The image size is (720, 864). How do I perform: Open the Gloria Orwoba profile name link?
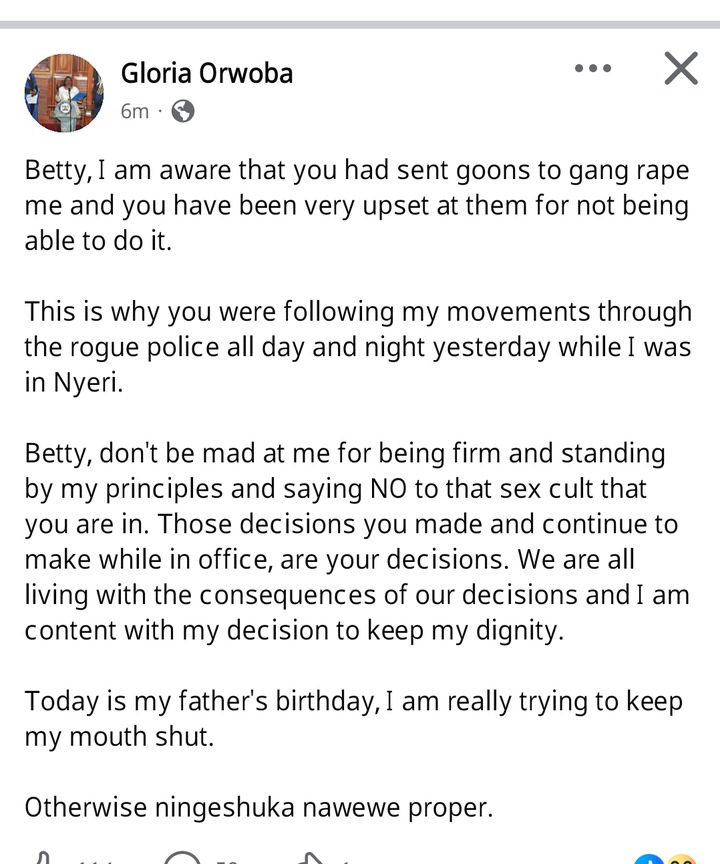coord(206,73)
